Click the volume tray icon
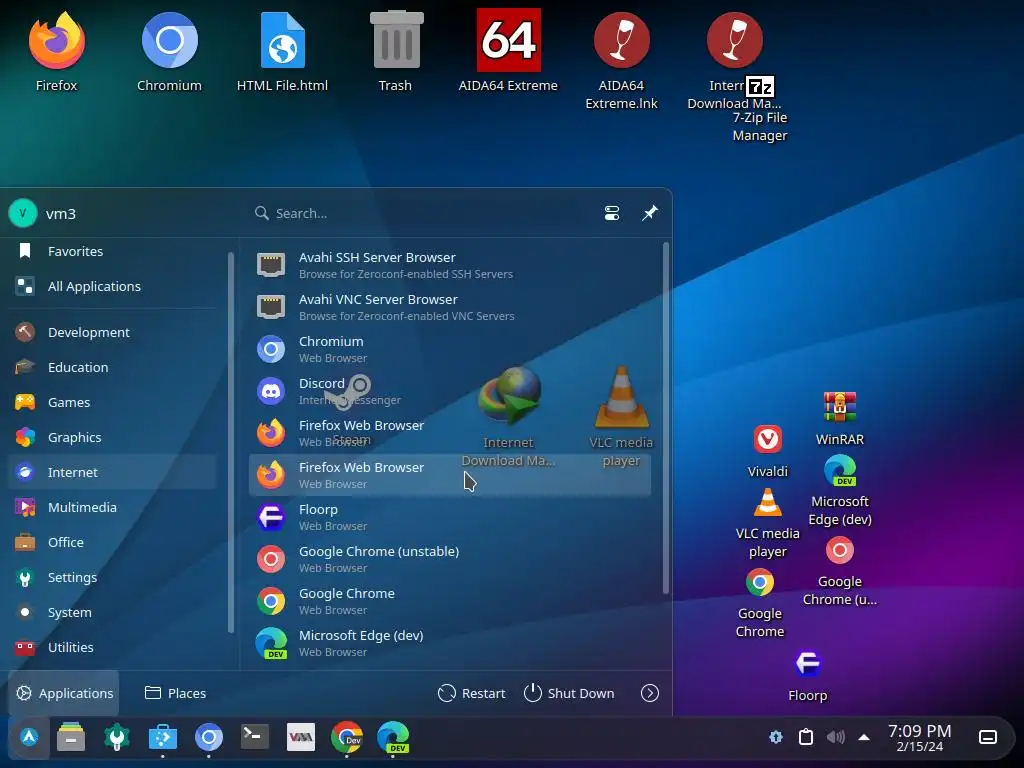Screen dimensions: 1024x768 coord(835,737)
